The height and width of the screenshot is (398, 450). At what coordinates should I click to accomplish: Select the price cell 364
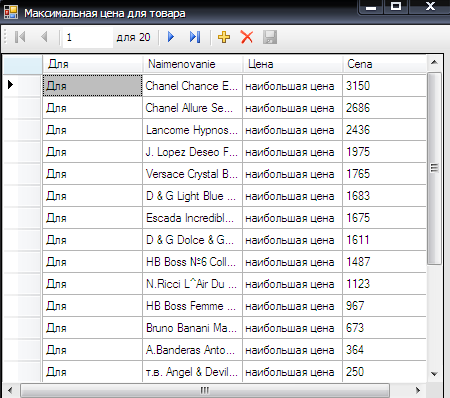point(384,350)
